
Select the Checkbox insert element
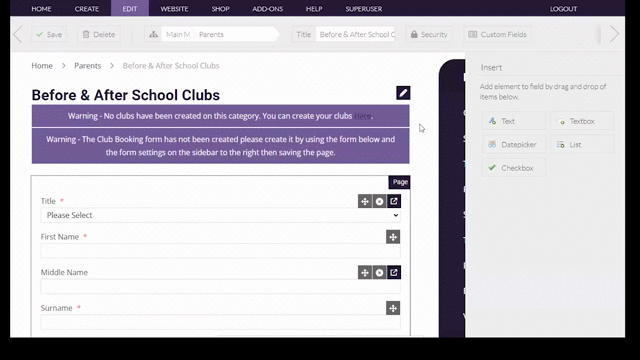tap(513, 168)
